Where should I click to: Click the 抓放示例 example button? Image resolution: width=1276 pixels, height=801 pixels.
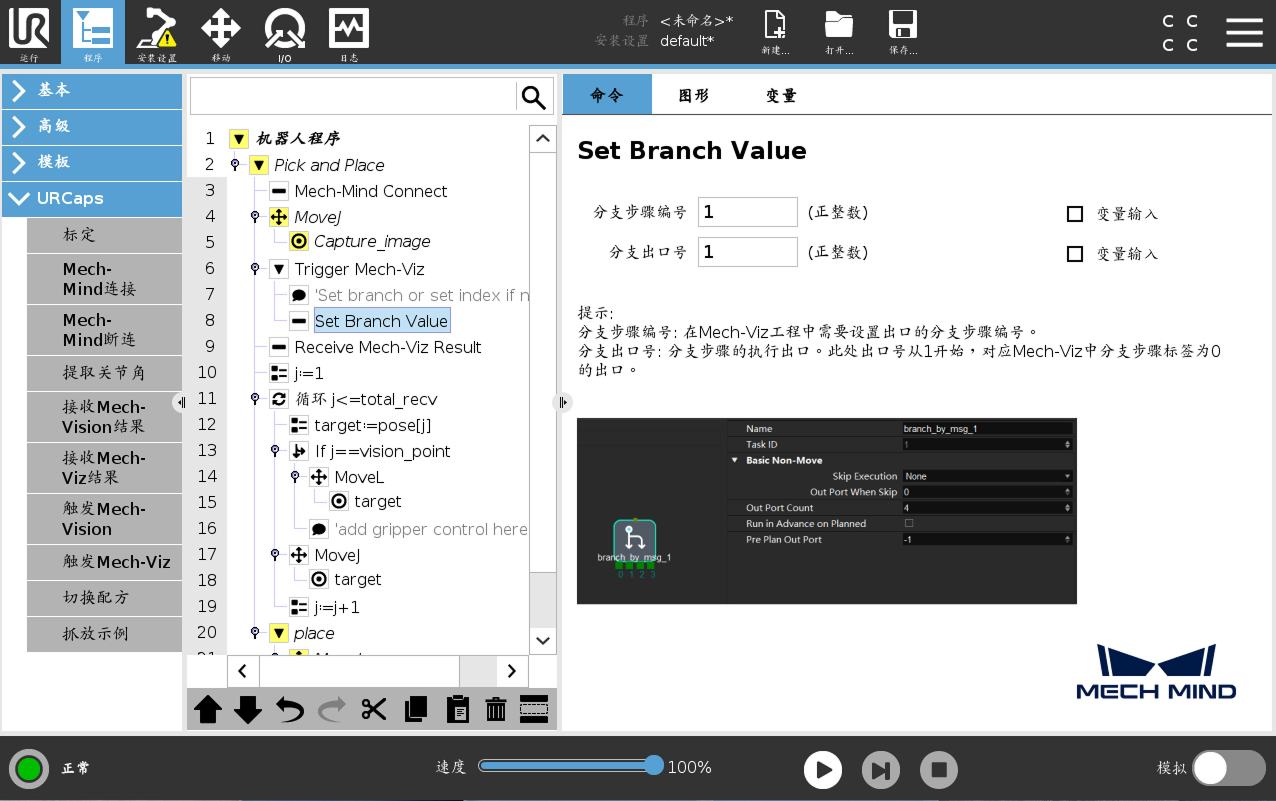[x=103, y=634]
